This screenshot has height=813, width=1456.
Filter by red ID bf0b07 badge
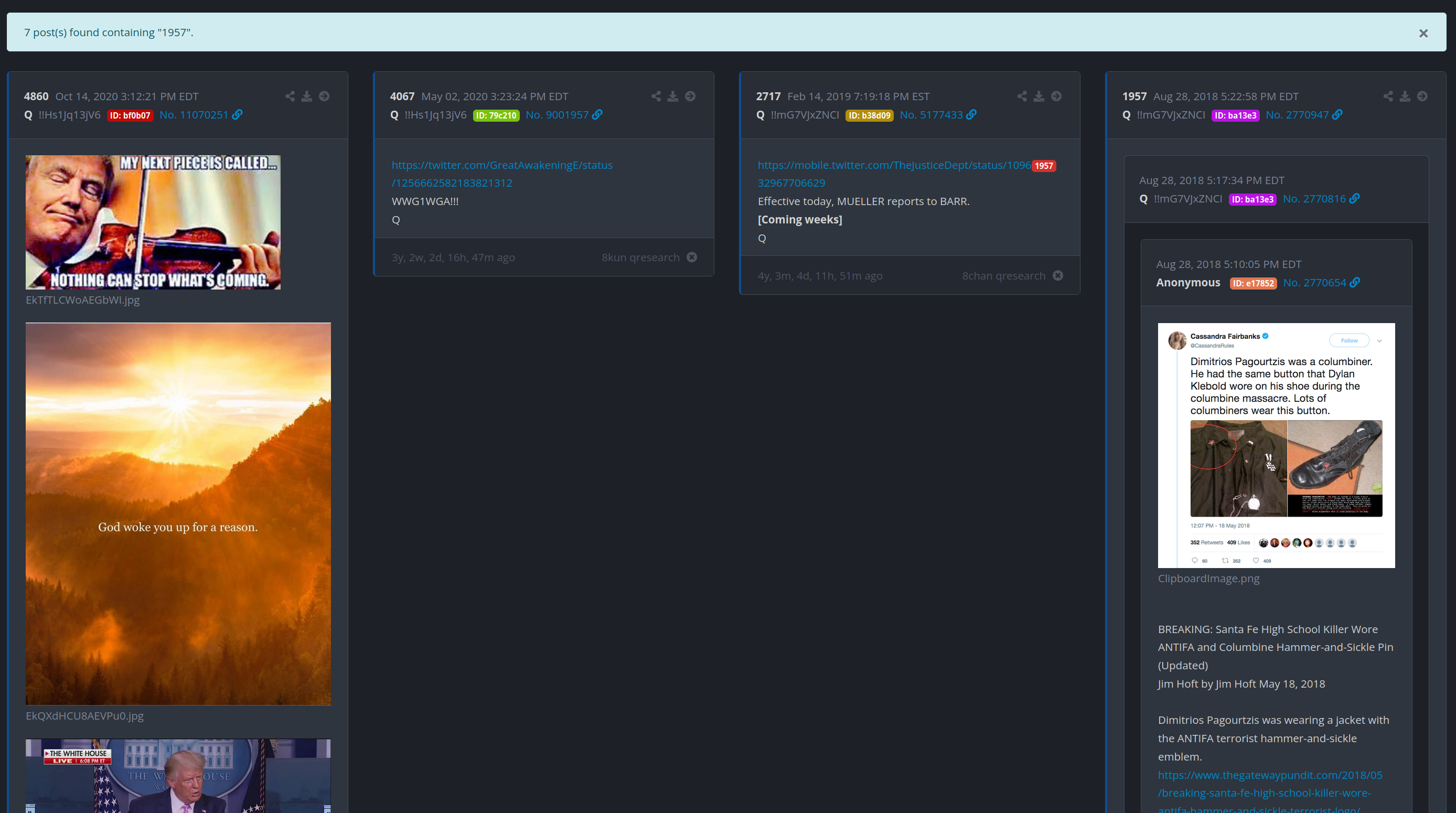point(130,115)
